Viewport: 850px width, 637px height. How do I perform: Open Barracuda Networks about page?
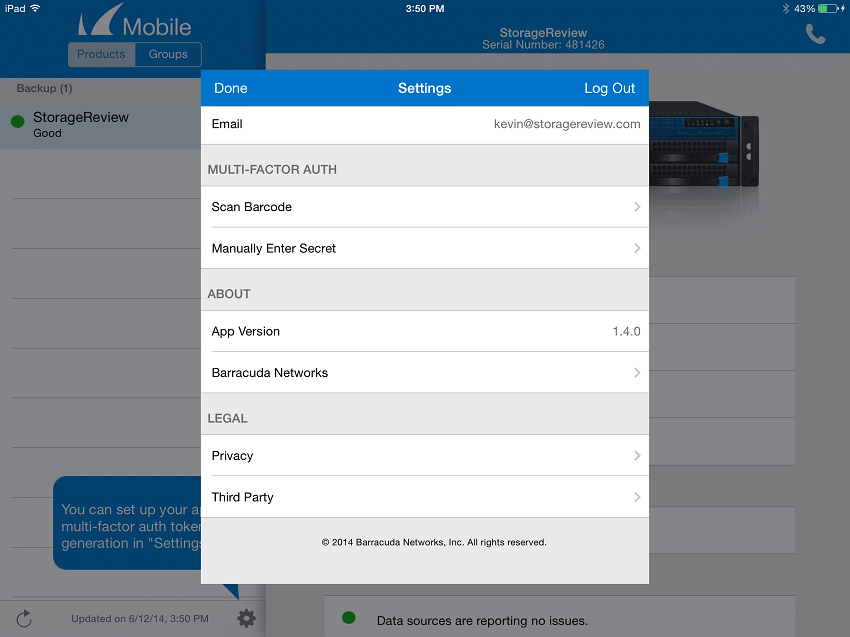[x=425, y=372]
